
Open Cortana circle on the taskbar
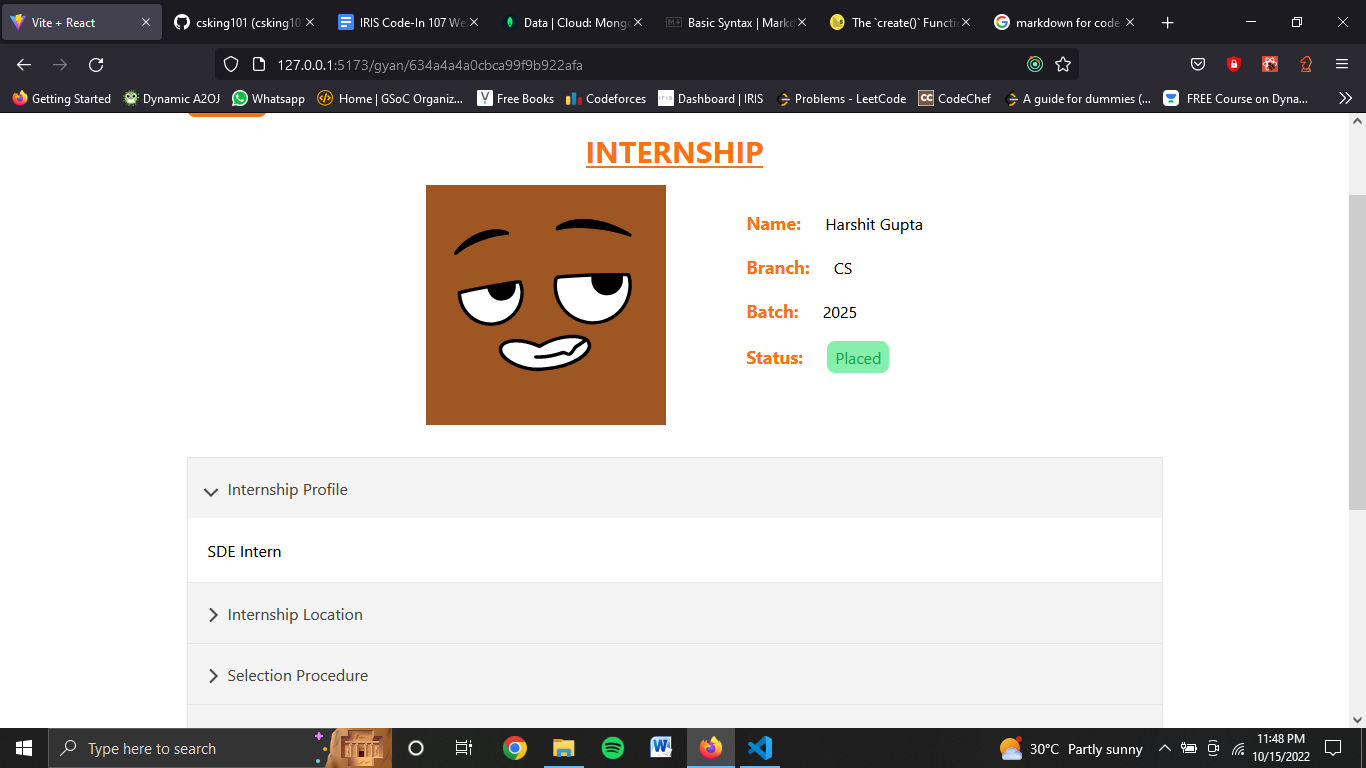(416, 748)
